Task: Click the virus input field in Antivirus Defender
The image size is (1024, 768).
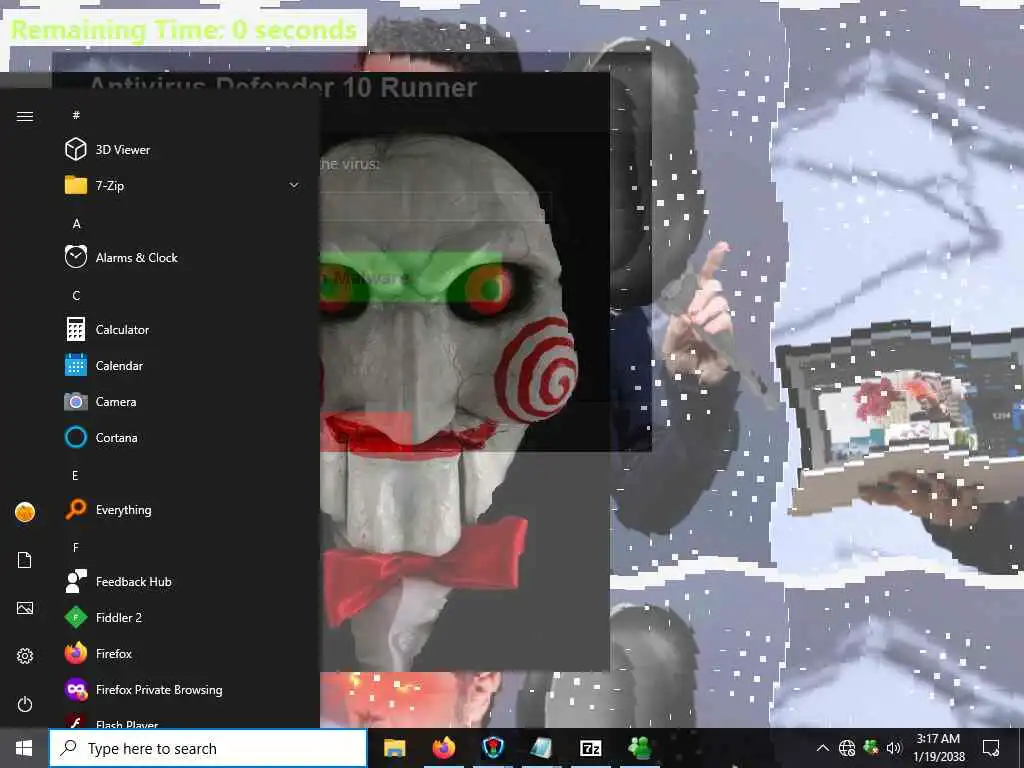Action: (436, 206)
